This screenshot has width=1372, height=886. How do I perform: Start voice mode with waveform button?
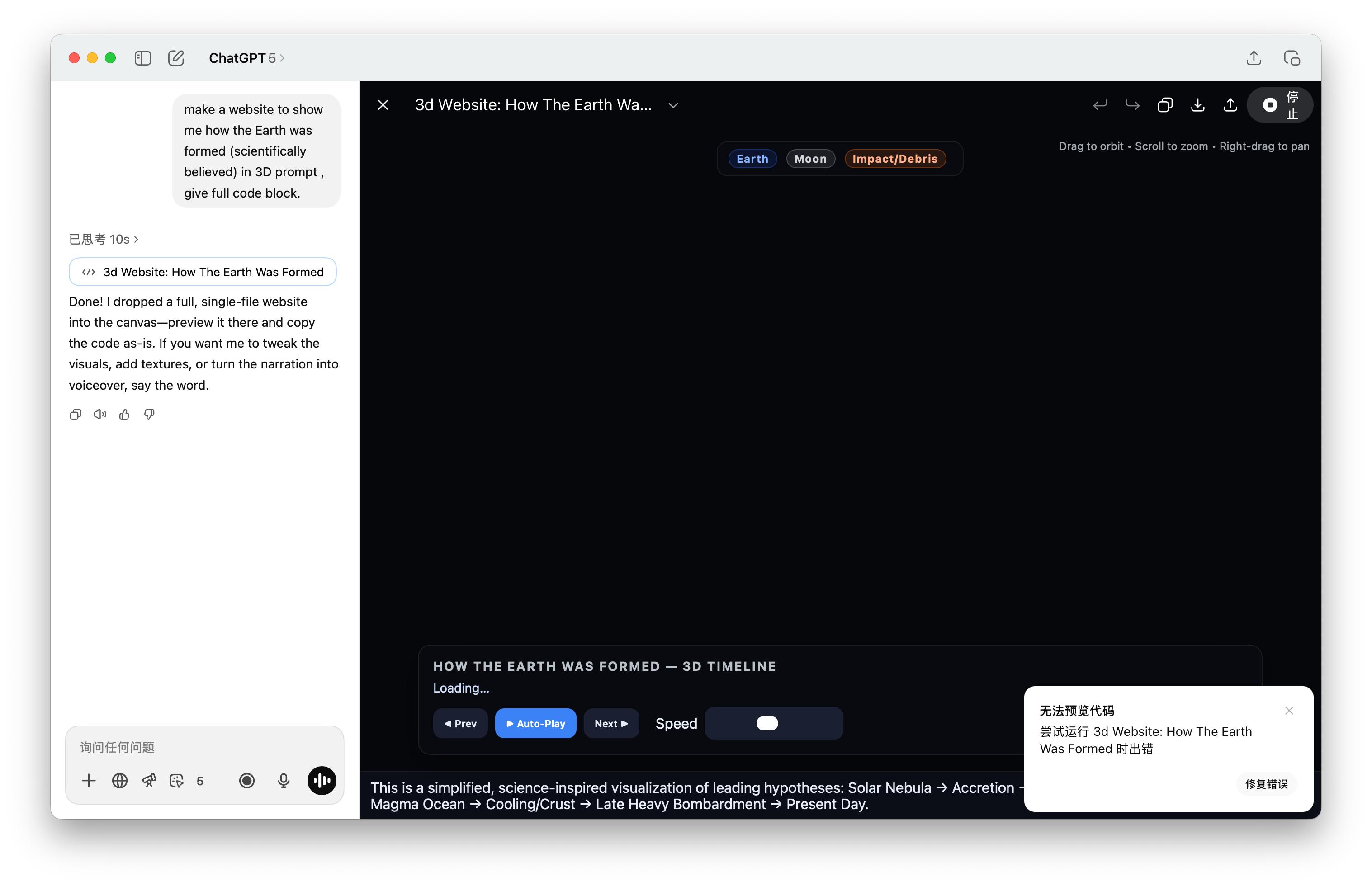(322, 781)
